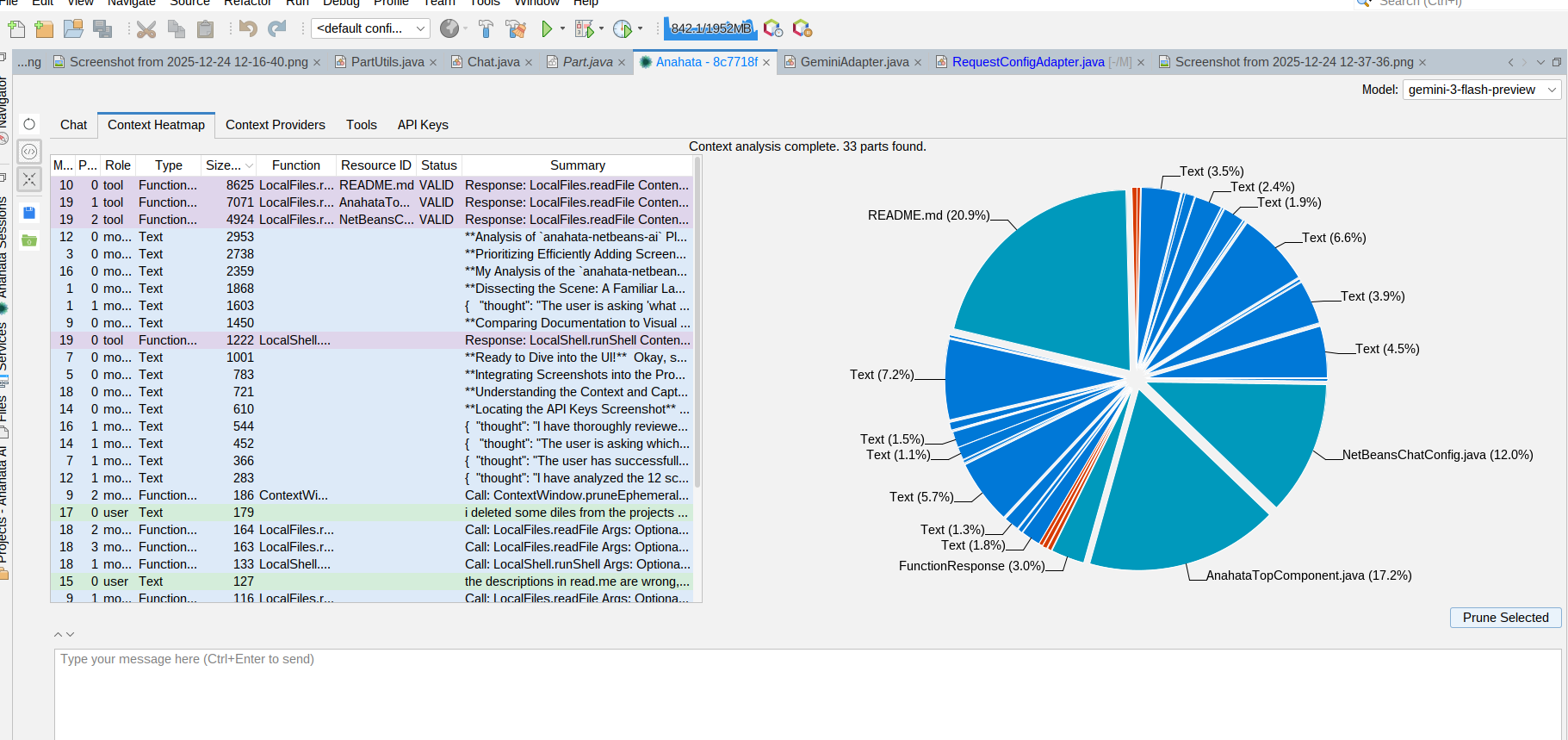This screenshot has width=1568, height=740.
Task: Click the Undo arrow in toolbar
Action: 248,29
